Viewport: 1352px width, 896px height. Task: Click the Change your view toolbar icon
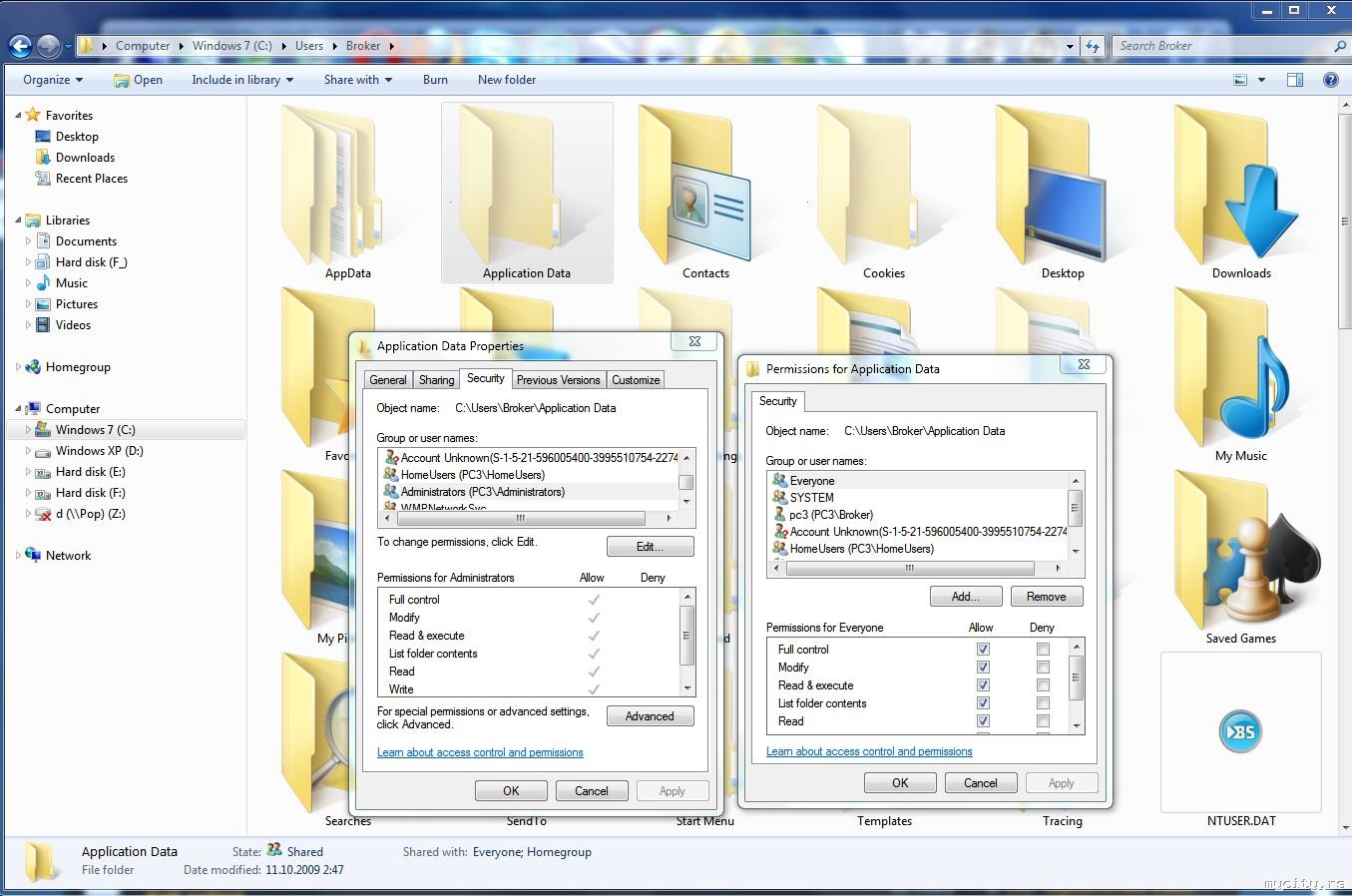click(x=1240, y=80)
